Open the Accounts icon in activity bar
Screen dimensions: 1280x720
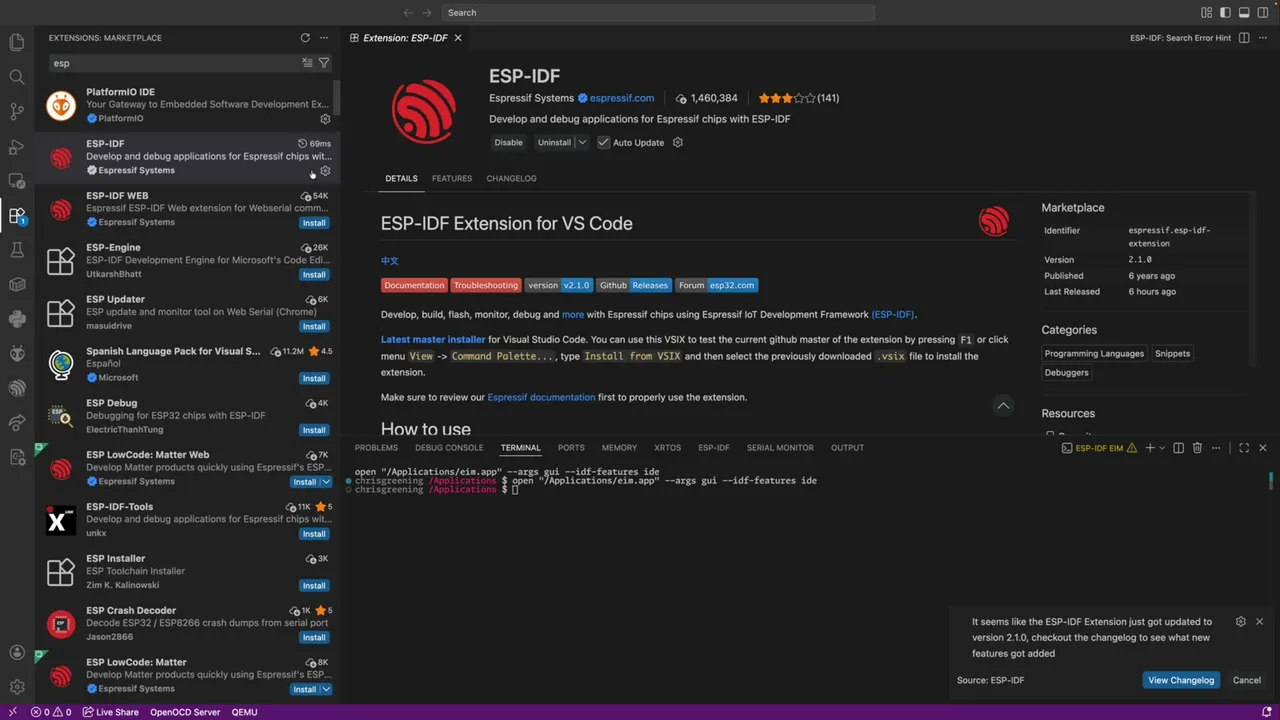coord(17,652)
